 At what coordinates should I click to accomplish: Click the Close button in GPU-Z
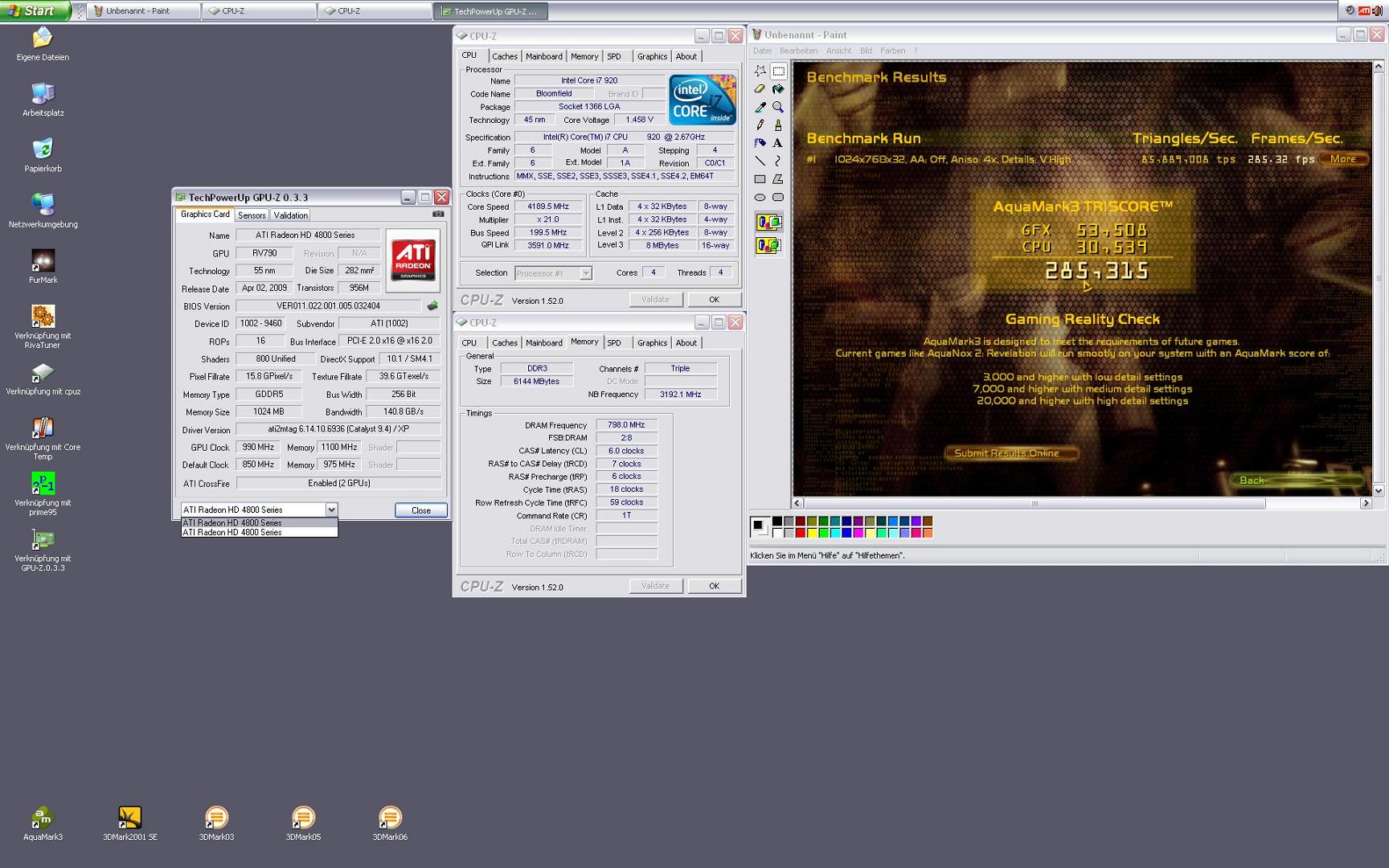pyautogui.click(x=421, y=510)
